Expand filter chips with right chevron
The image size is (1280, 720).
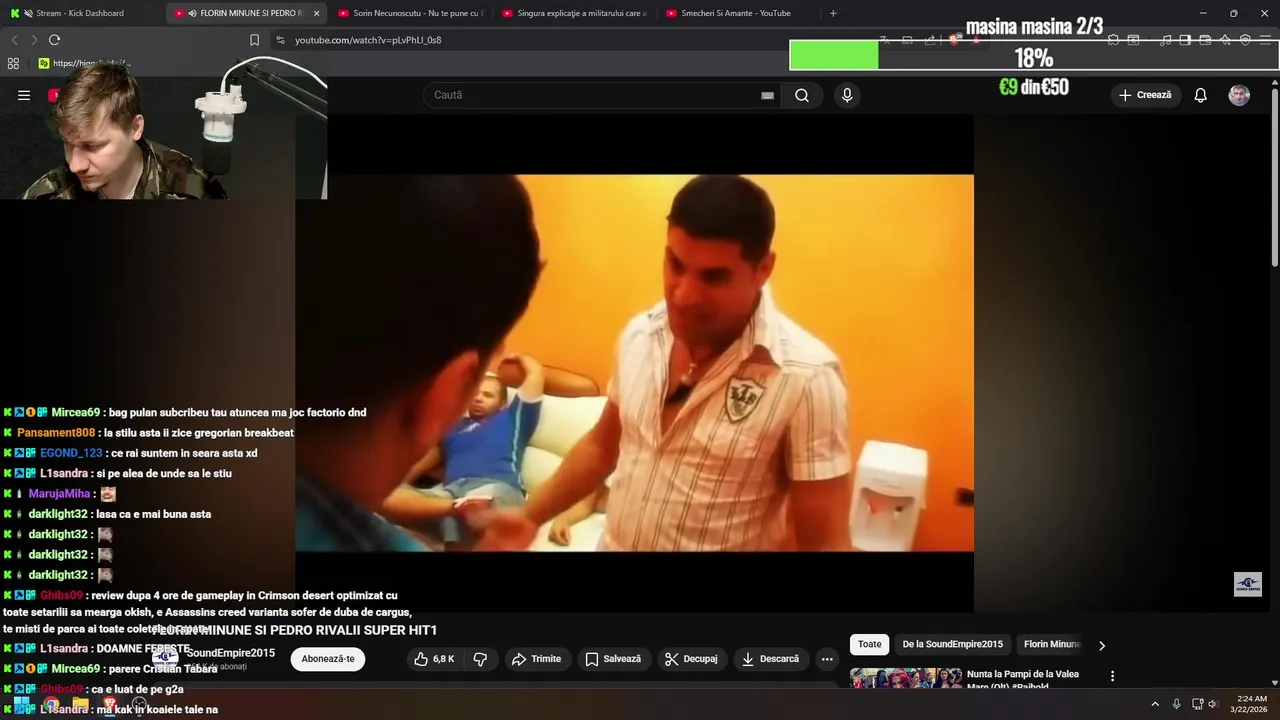[1102, 645]
